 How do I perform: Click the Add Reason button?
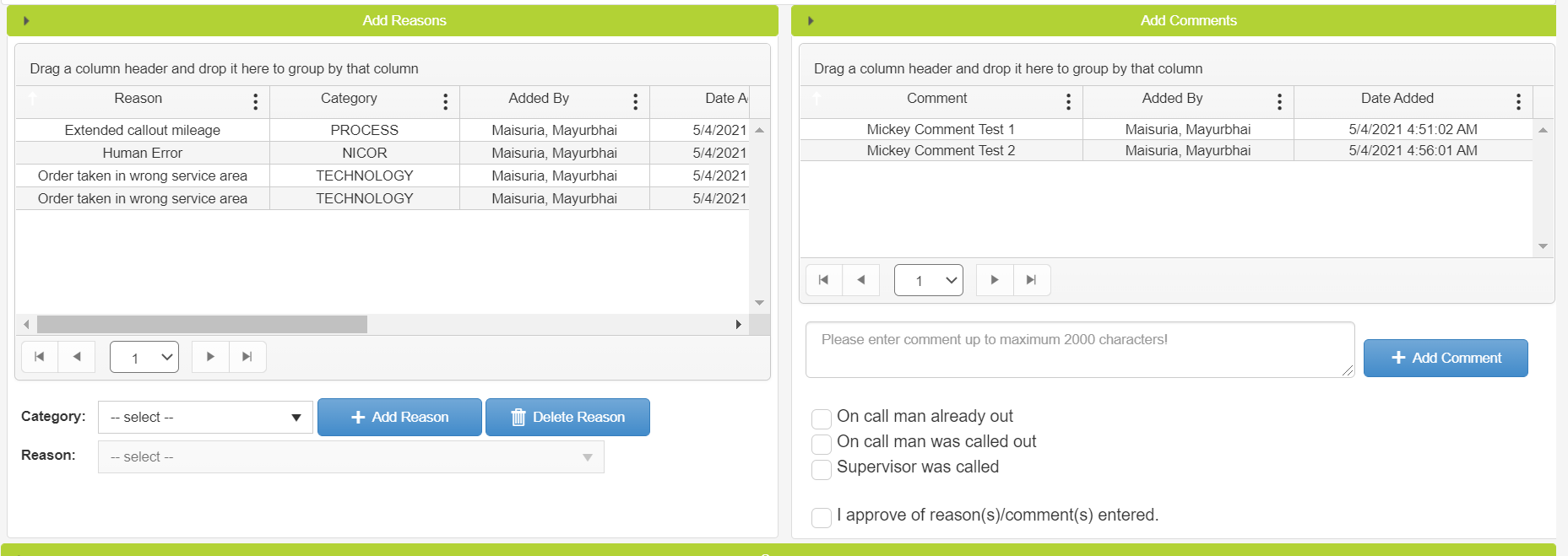click(x=399, y=418)
